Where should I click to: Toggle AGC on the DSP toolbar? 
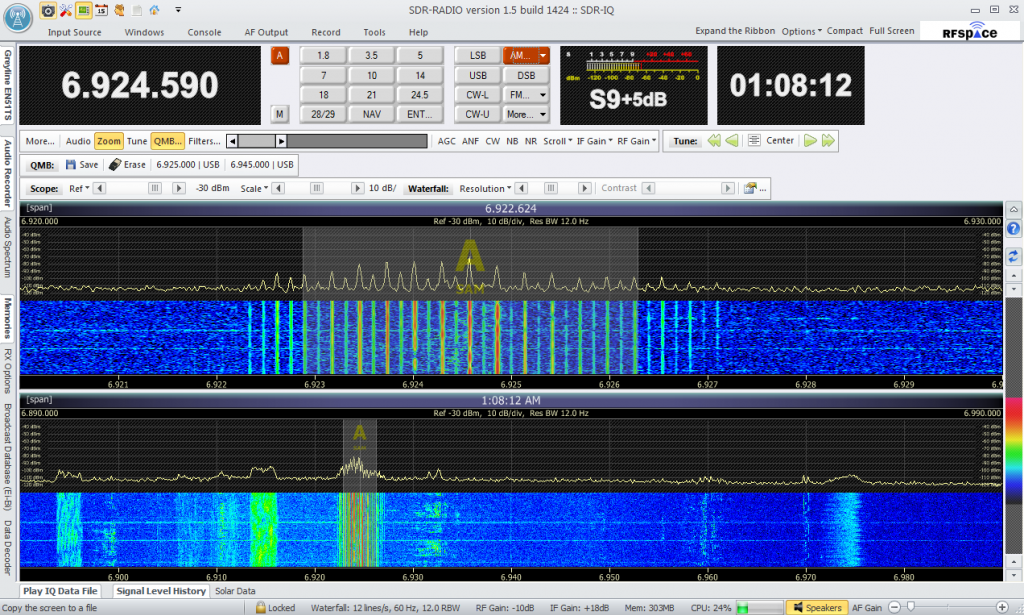447,141
